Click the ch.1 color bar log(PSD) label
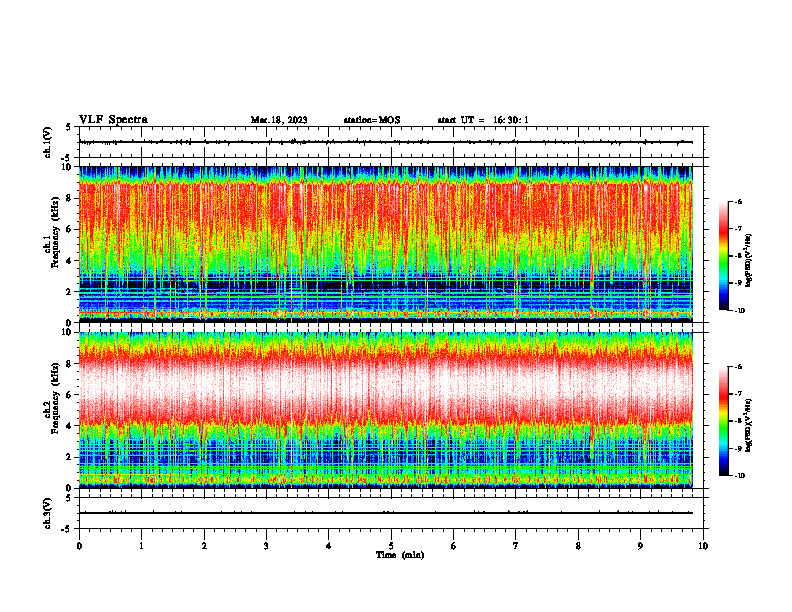 749,260
